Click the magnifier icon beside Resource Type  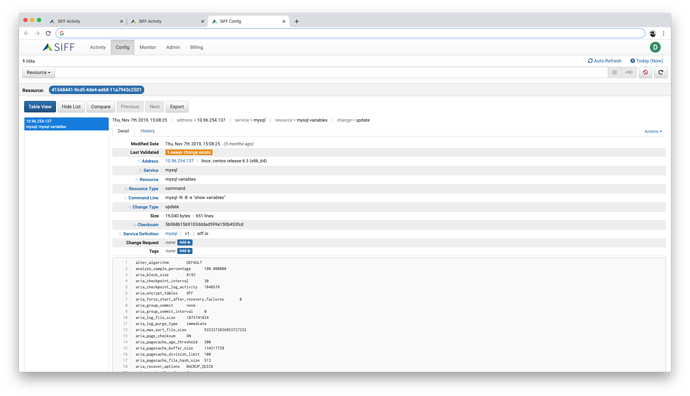pos(126,189)
